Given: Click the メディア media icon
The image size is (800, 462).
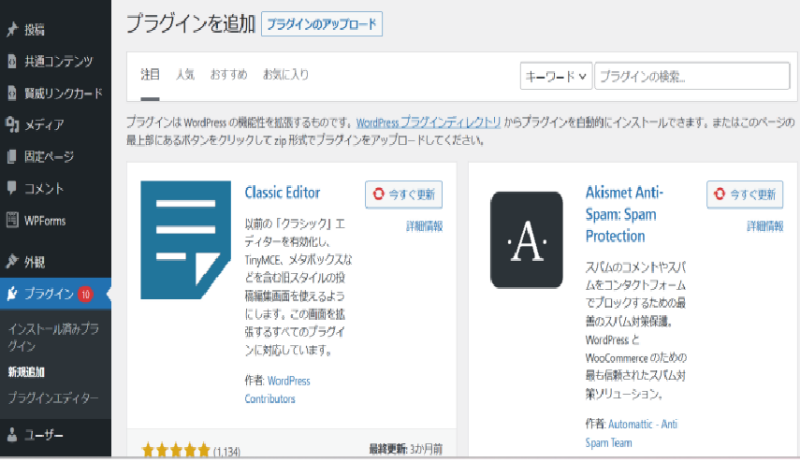Looking at the screenshot, I should (x=12, y=124).
